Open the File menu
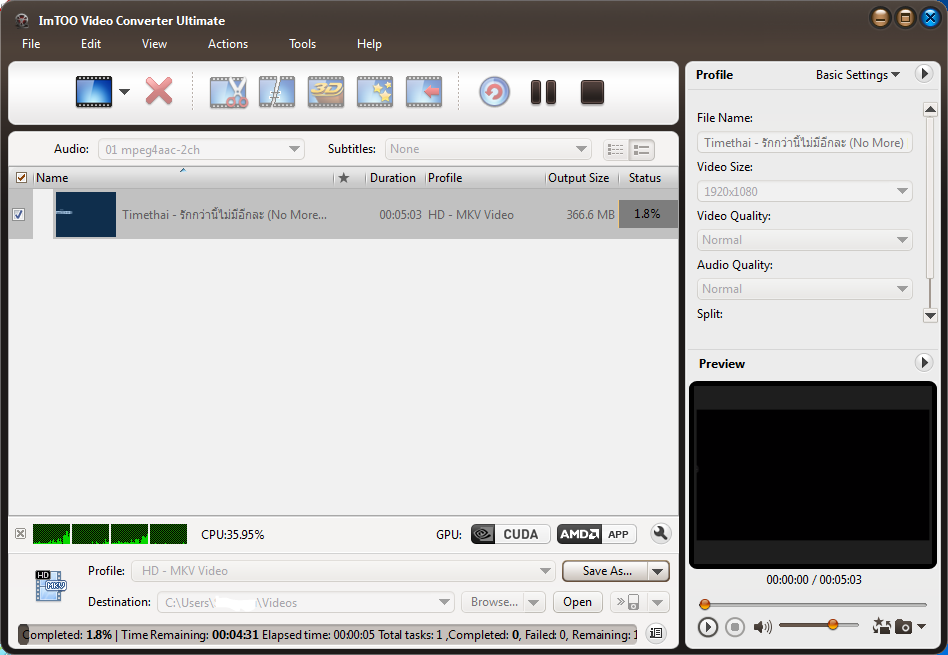 pyautogui.click(x=31, y=44)
